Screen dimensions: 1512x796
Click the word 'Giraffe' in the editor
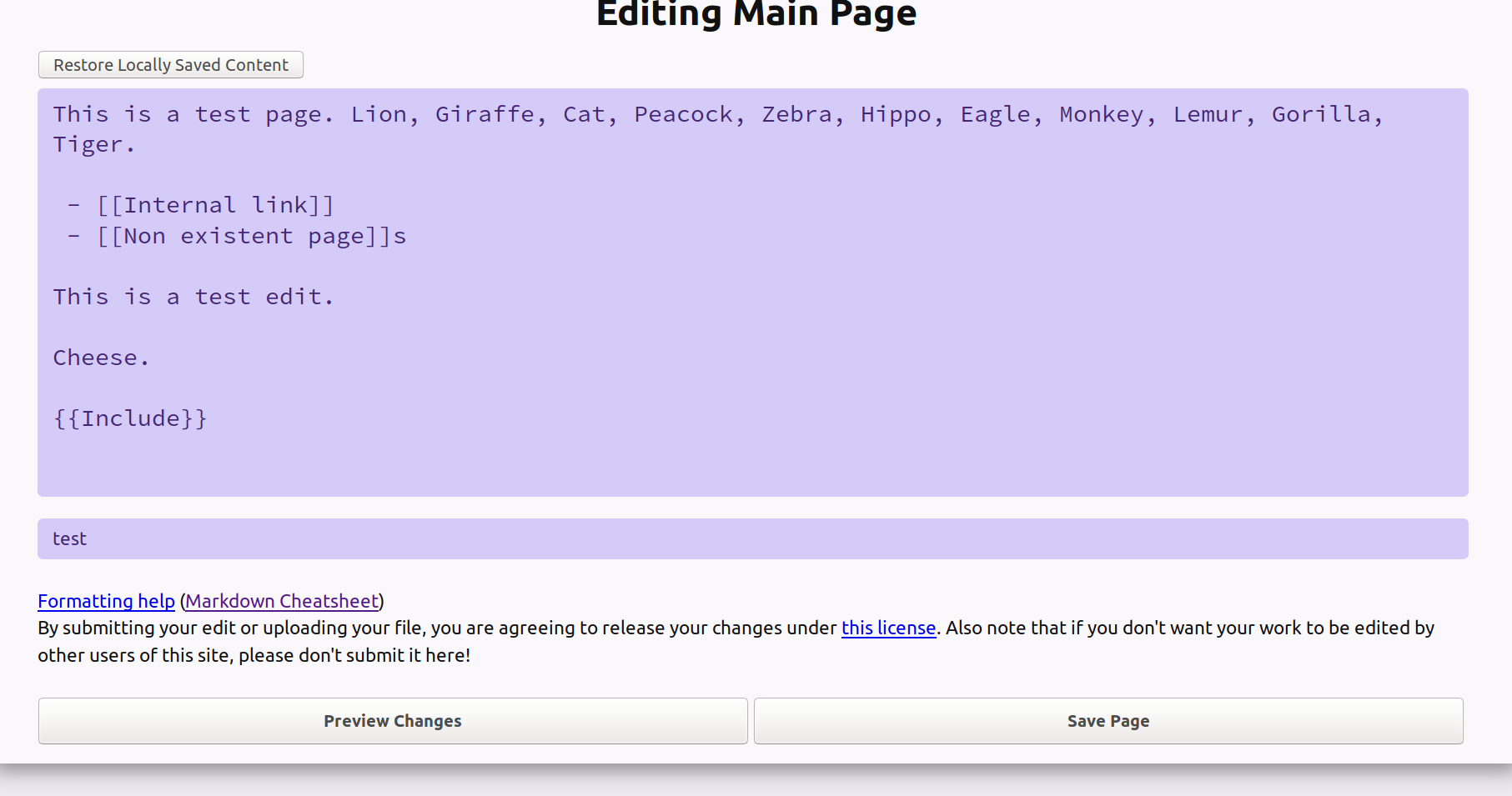[484, 114]
